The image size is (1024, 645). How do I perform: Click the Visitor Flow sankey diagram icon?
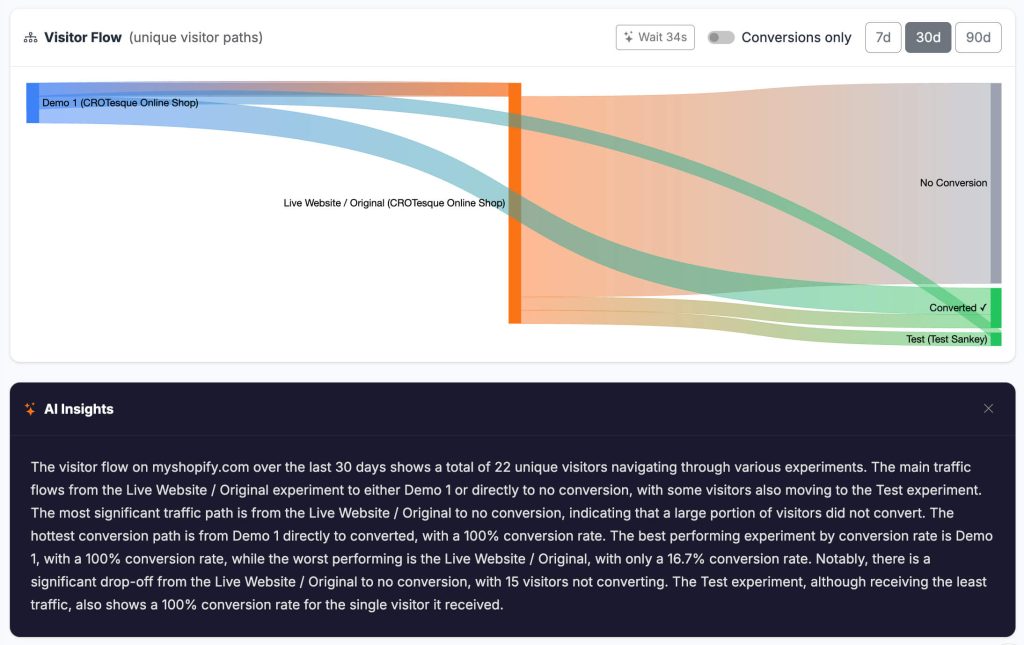(31, 37)
